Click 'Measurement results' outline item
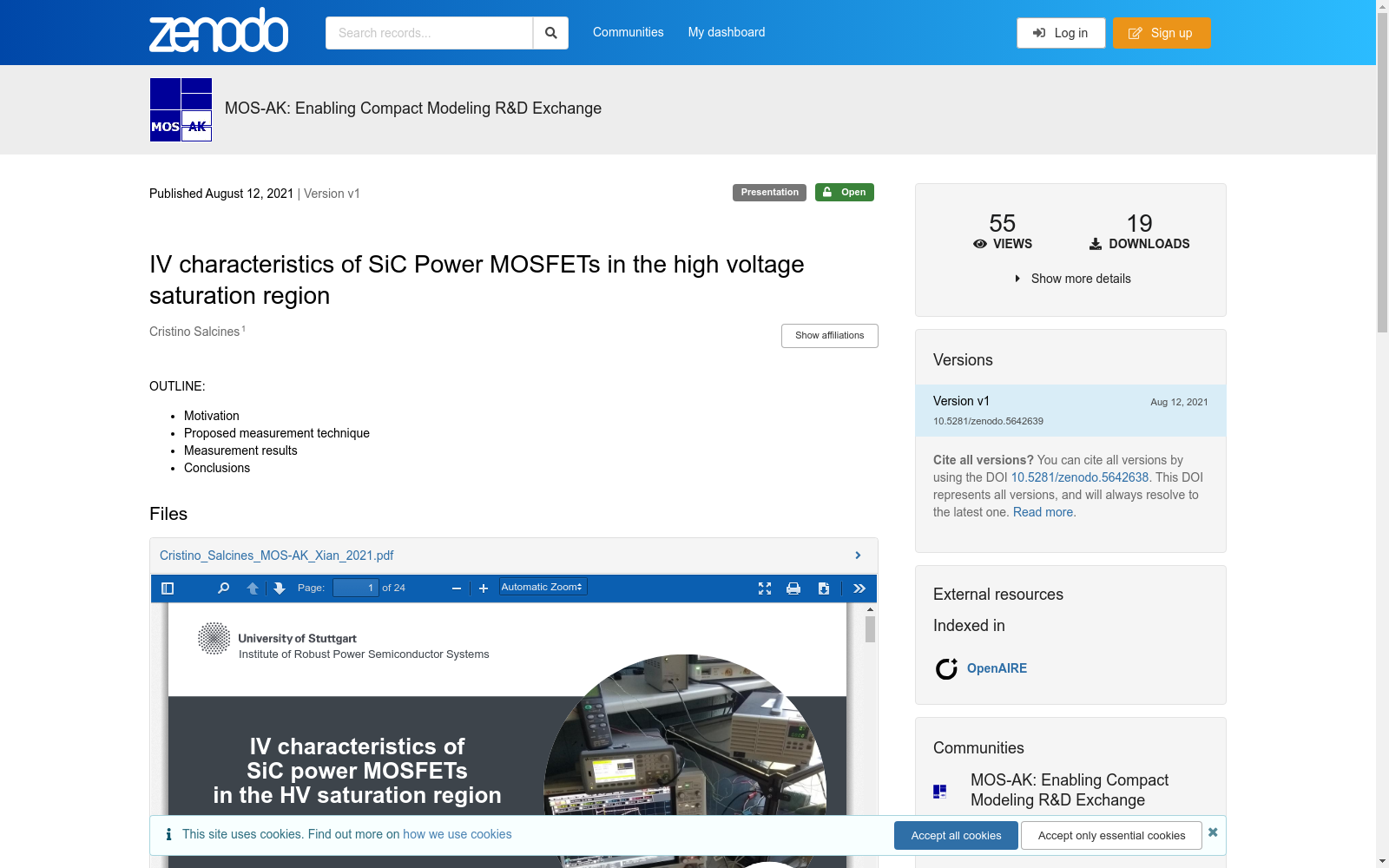This screenshot has width=1389, height=868. tap(240, 450)
